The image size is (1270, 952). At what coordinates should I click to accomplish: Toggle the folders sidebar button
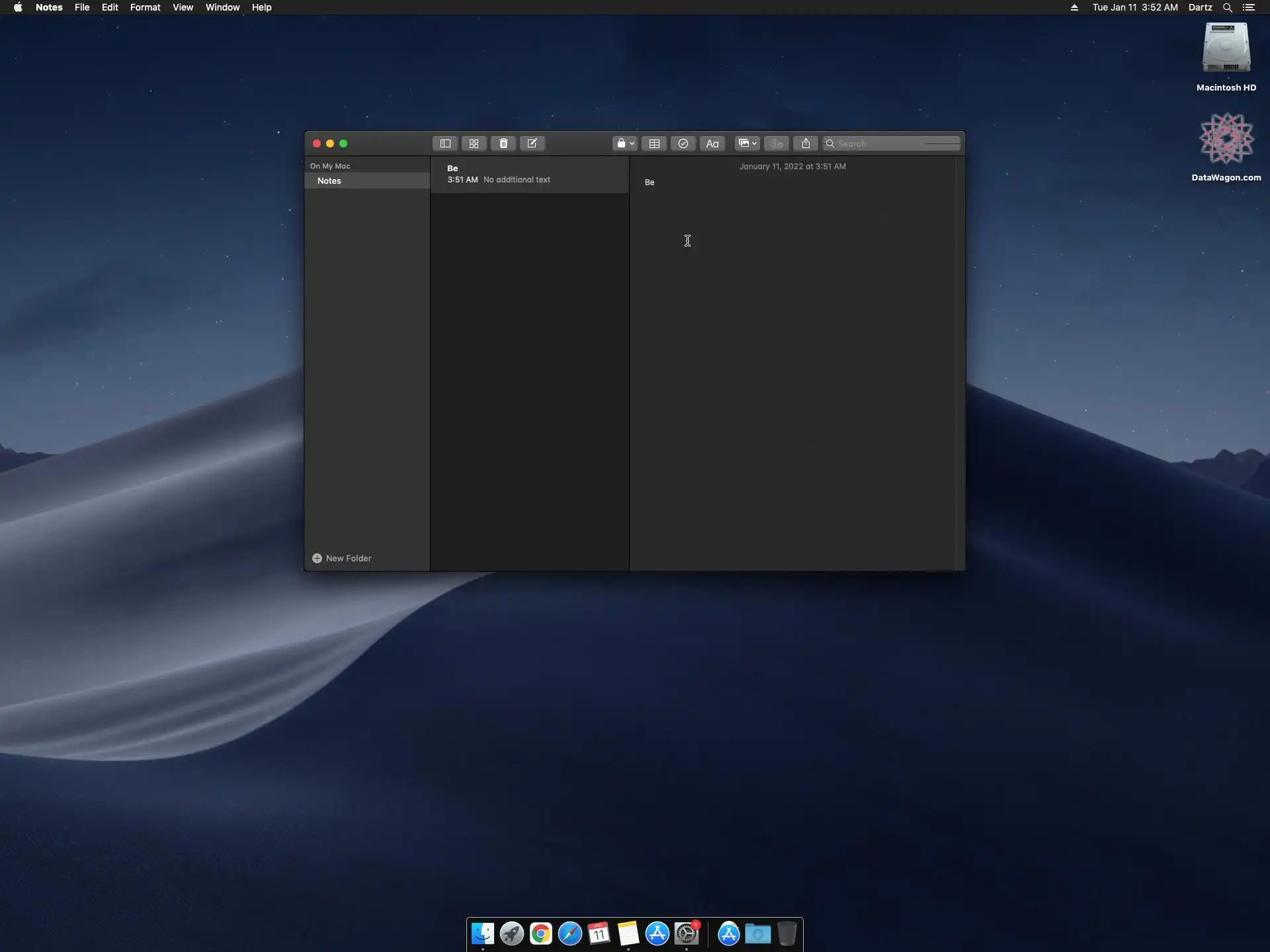pos(445,143)
